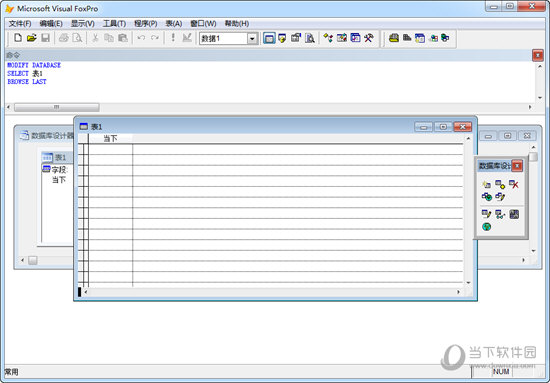Click the yellow printer-shaped icon in second toolbar
Viewport: 550px width, 383px height.
coord(394,38)
